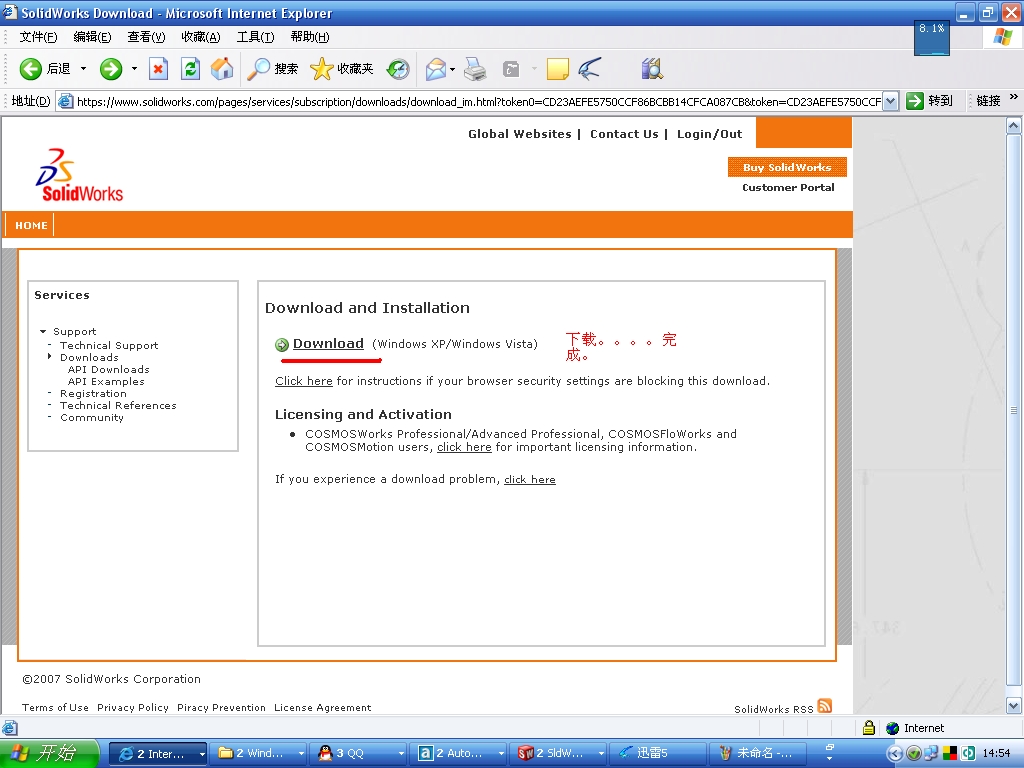Click the blue bird Messenger icon
This screenshot has width=1024, height=768.
click(590, 69)
